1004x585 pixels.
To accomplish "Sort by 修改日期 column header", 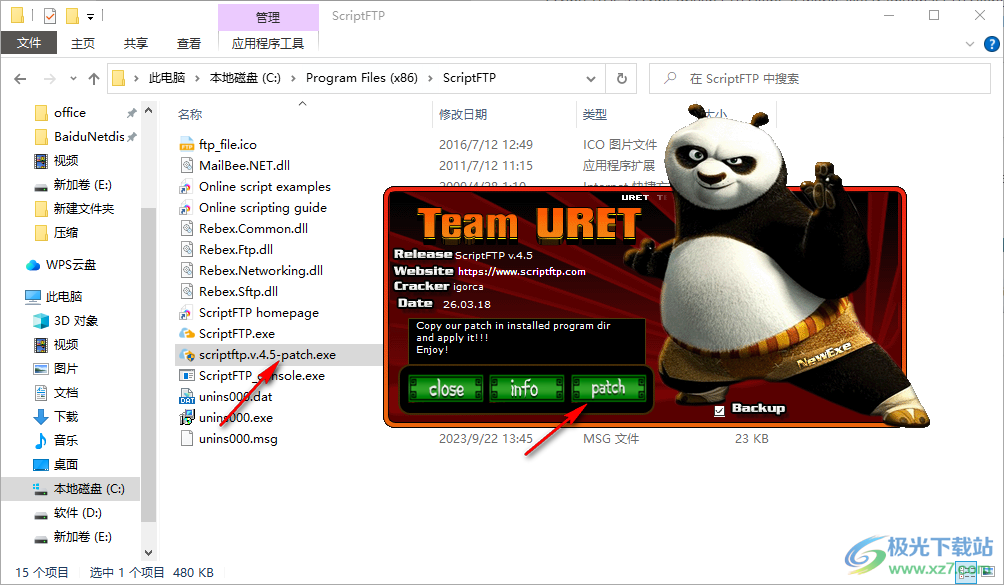I will (463, 115).
